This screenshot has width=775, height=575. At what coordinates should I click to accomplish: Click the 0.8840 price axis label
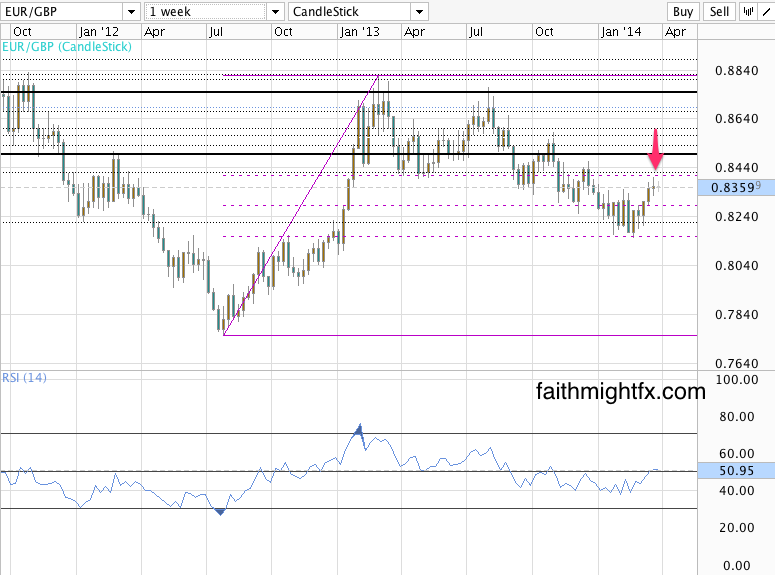click(736, 71)
